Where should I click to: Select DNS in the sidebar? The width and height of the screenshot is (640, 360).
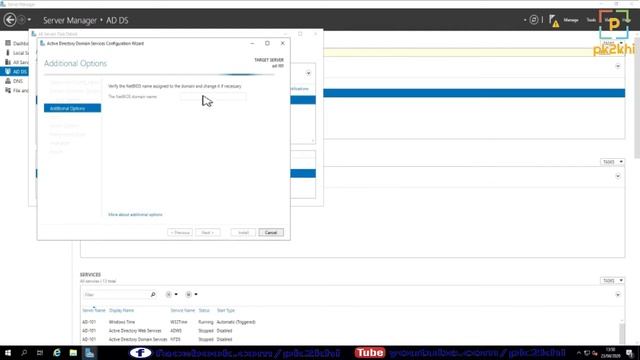tap(14, 81)
